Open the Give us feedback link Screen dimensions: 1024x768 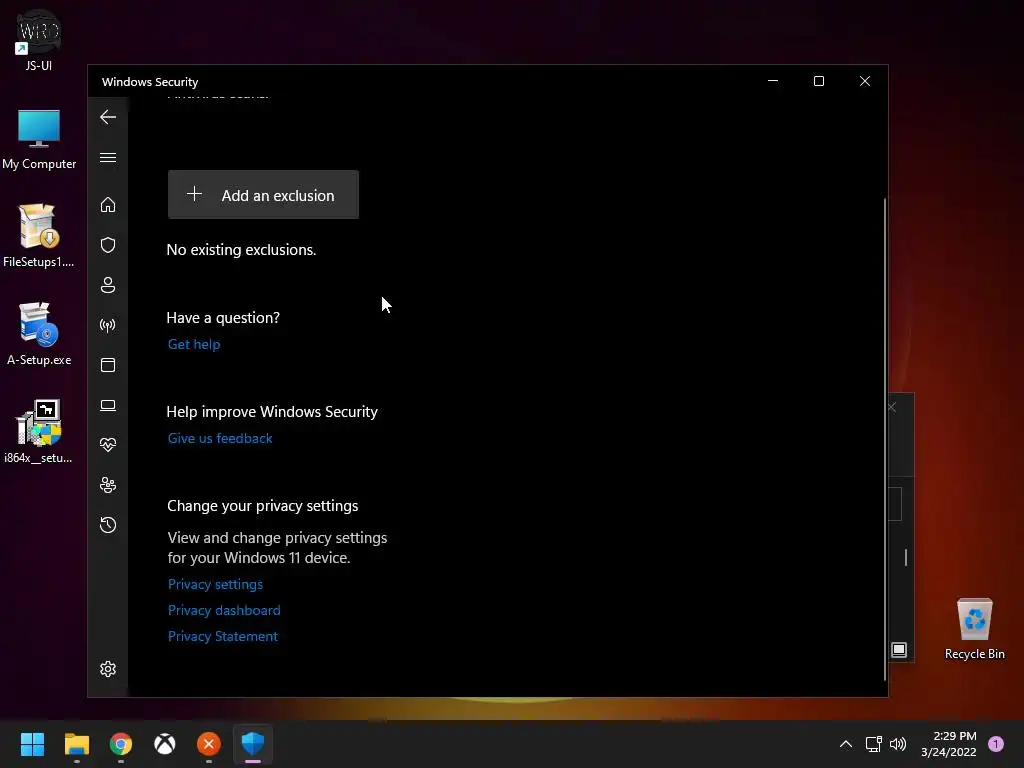(220, 438)
